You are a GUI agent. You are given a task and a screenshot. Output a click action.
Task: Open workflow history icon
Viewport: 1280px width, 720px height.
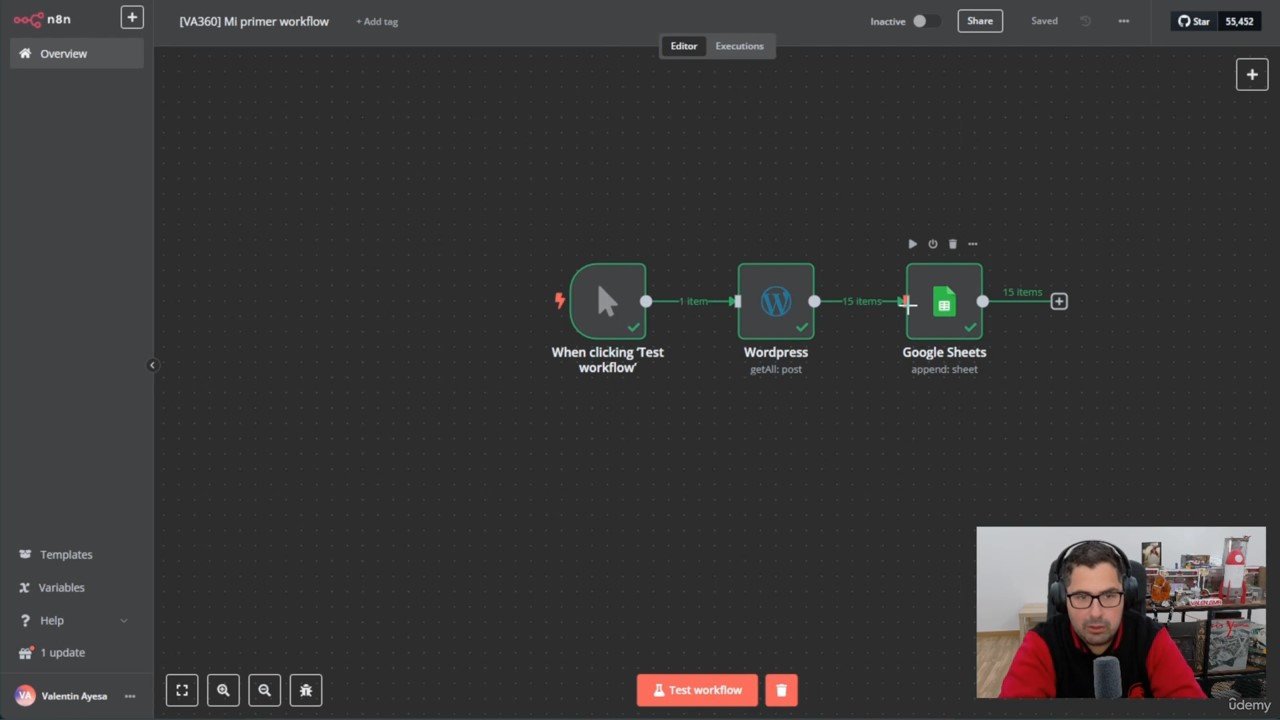(1086, 21)
